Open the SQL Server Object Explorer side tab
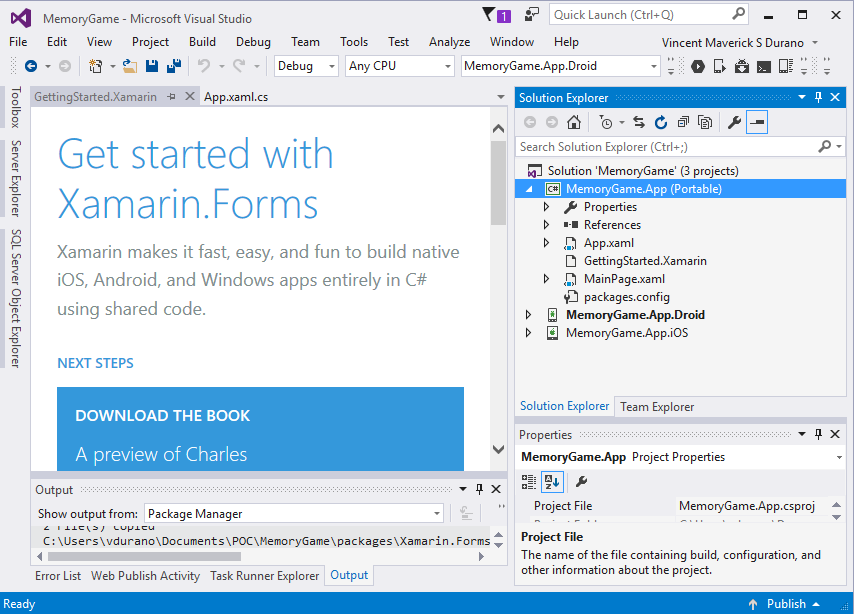 coord(16,299)
